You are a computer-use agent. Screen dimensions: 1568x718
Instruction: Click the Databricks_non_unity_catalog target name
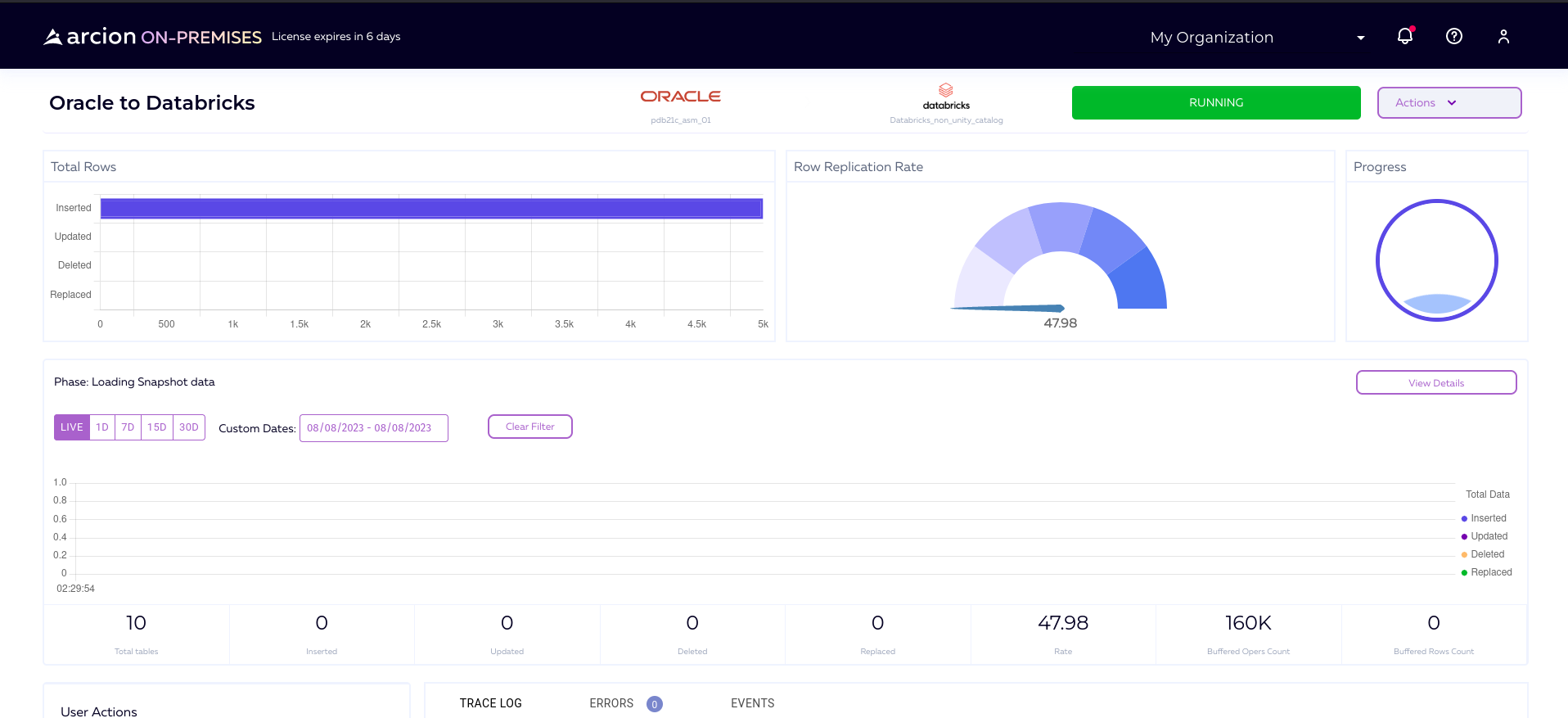(x=946, y=120)
